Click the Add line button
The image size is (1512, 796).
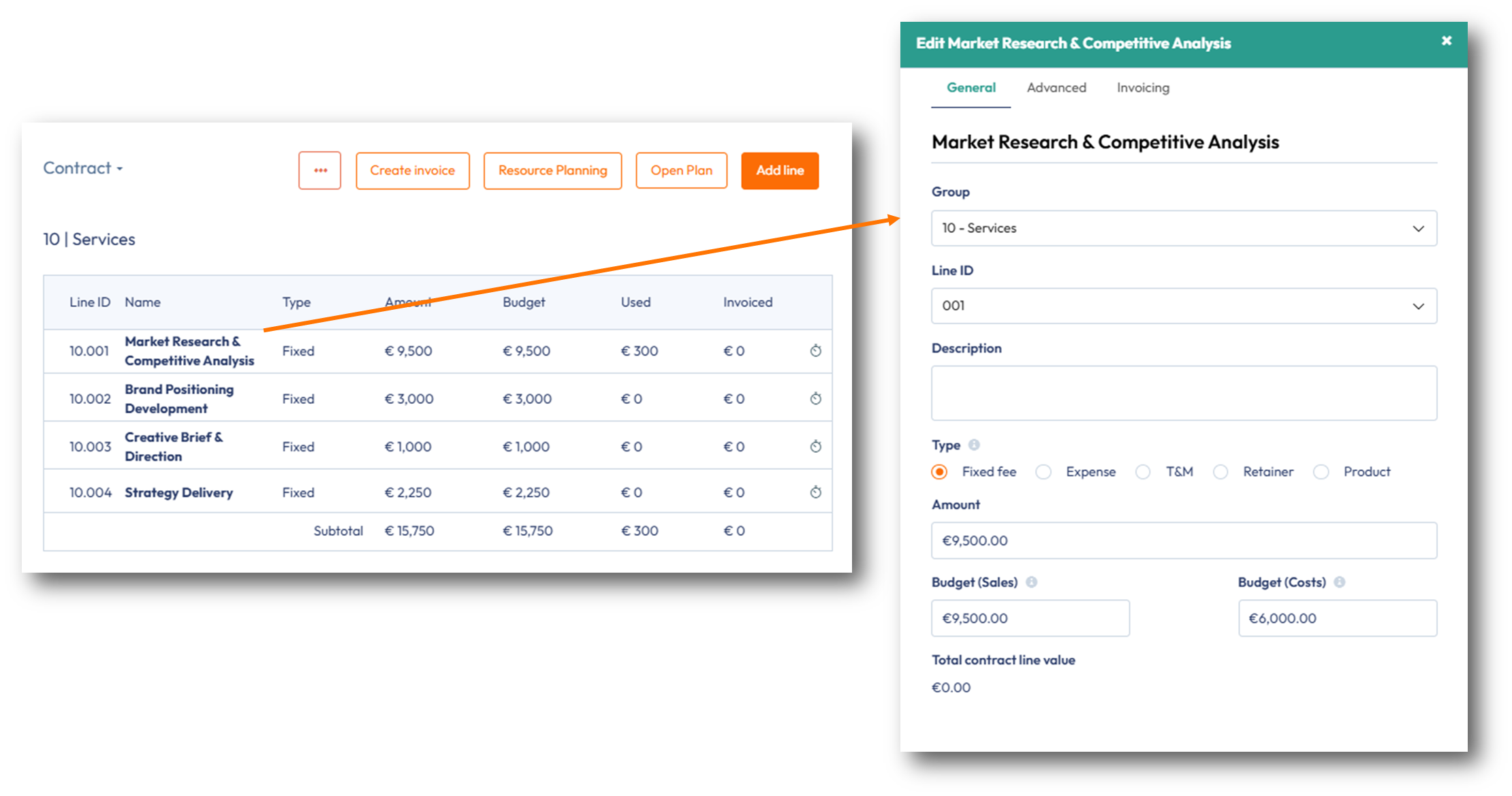point(780,170)
